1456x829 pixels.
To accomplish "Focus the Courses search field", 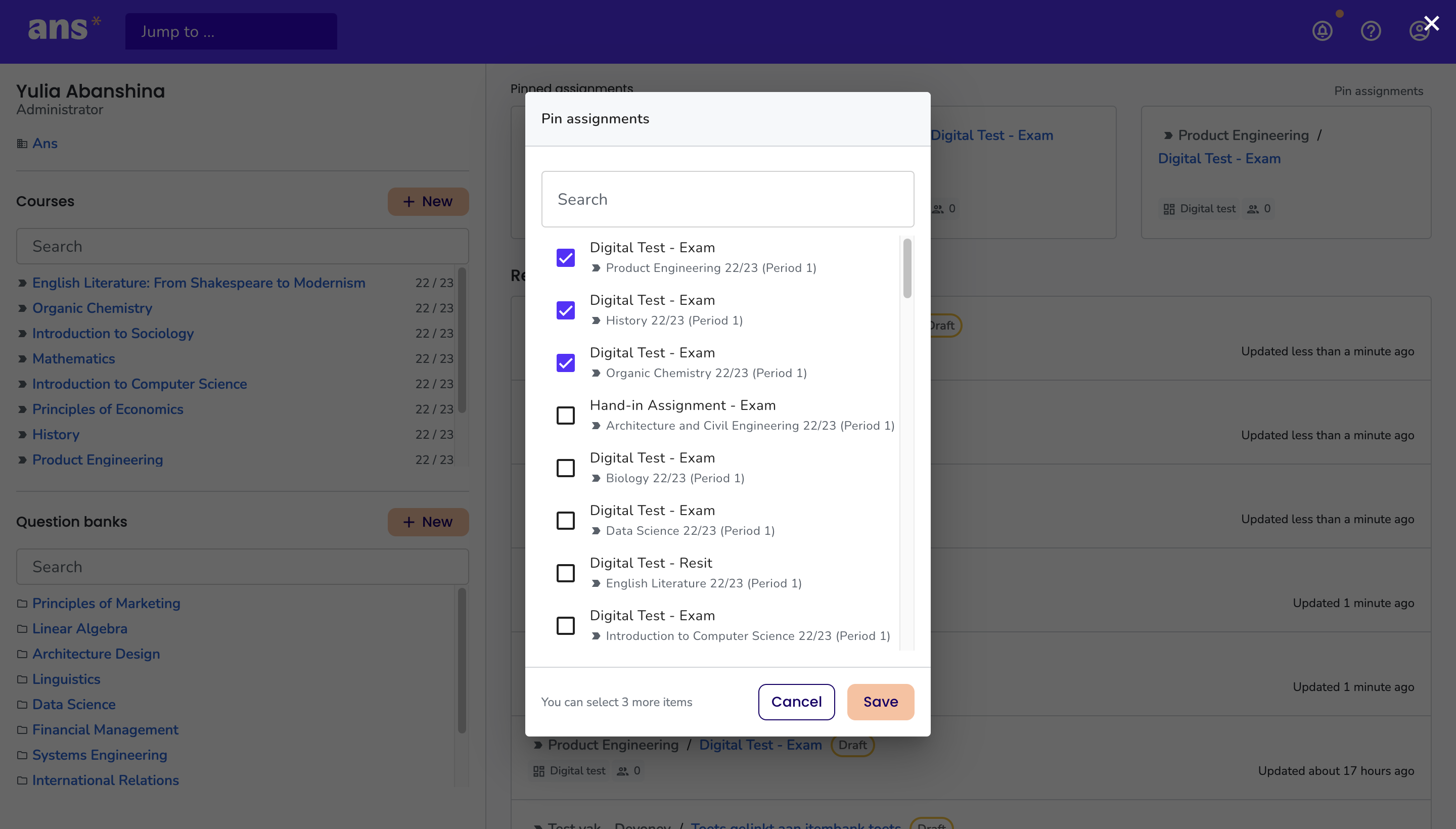I will click(243, 247).
